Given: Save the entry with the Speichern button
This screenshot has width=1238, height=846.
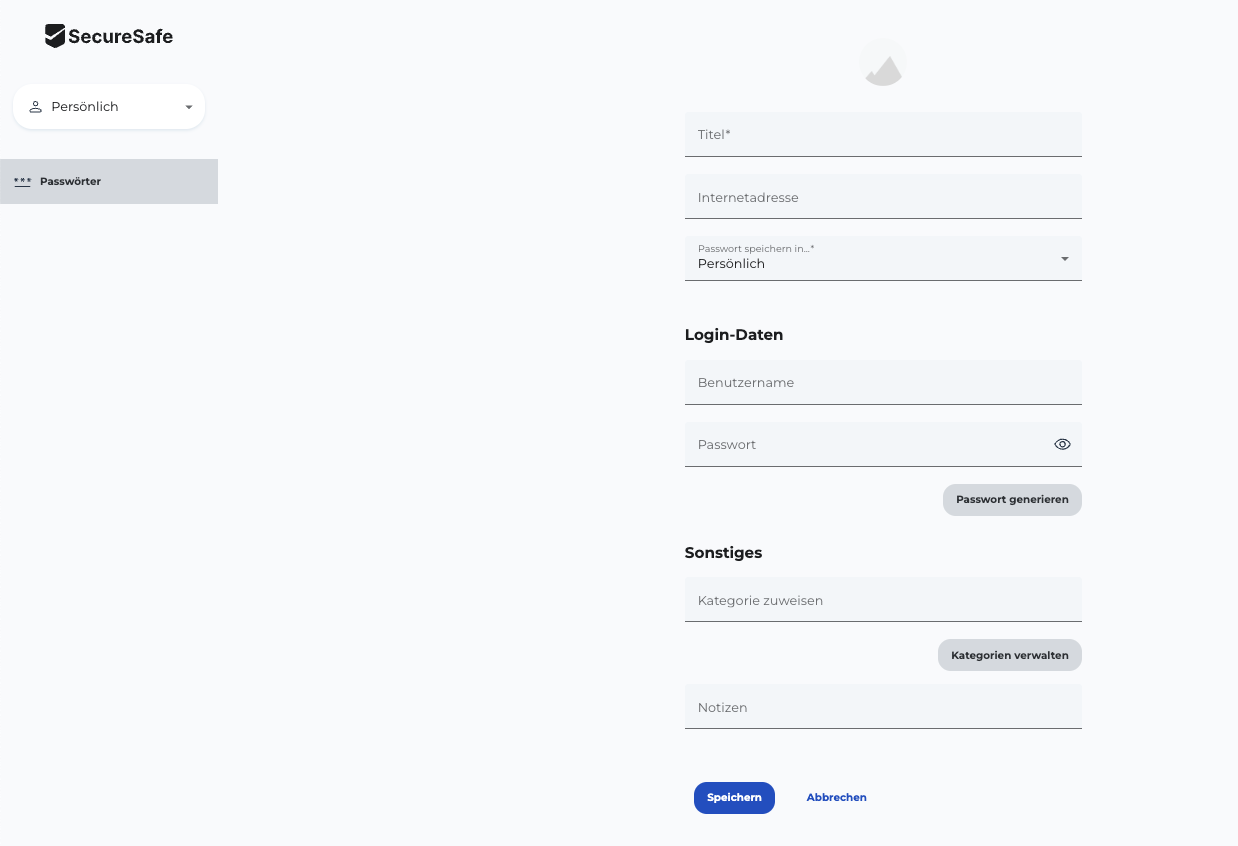Looking at the screenshot, I should [734, 797].
